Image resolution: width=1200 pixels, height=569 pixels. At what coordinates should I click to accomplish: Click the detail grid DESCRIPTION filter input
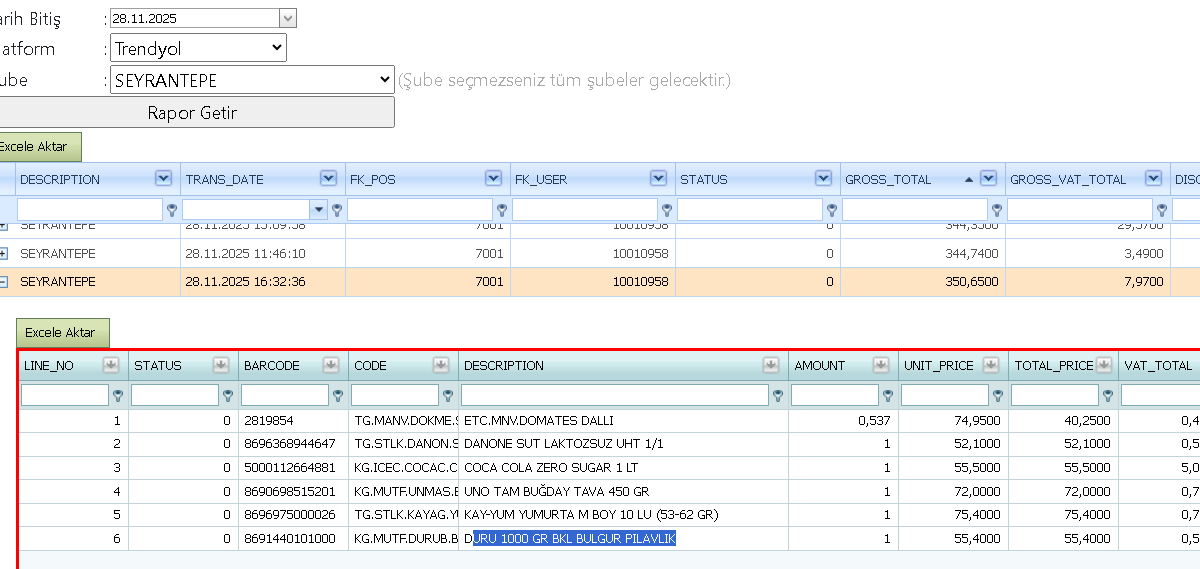click(x=615, y=395)
